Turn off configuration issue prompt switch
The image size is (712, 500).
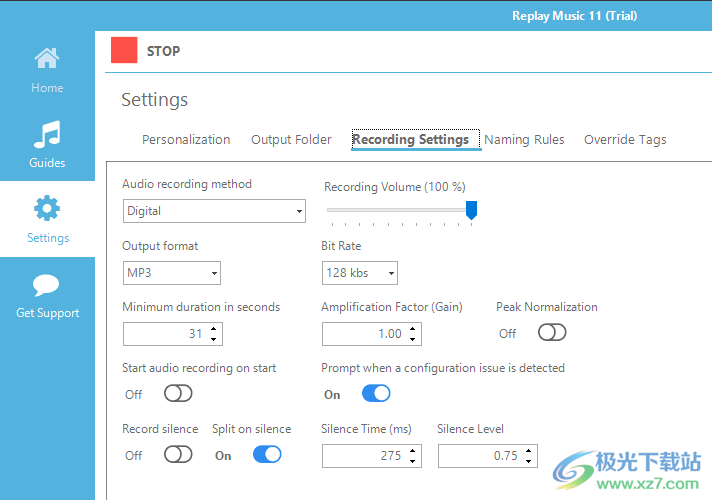point(376,393)
